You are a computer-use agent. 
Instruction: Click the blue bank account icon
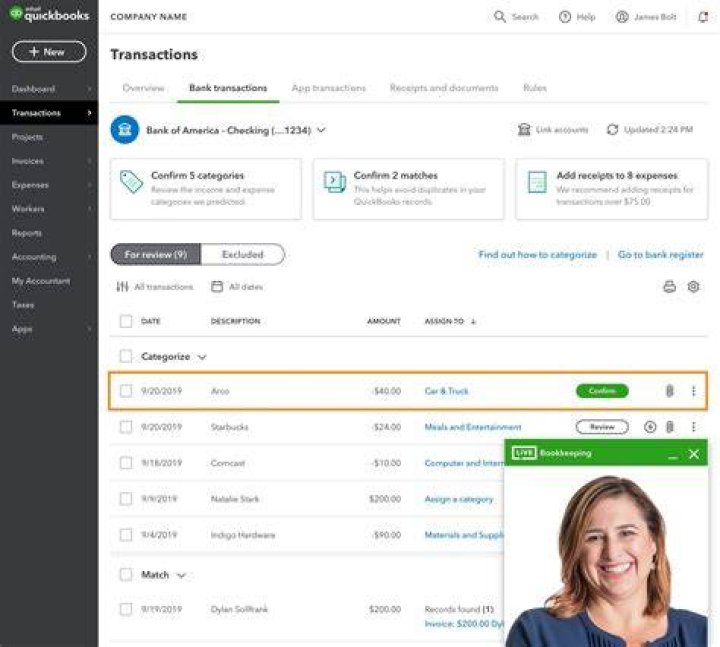pyautogui.click(x=124, y=130)
